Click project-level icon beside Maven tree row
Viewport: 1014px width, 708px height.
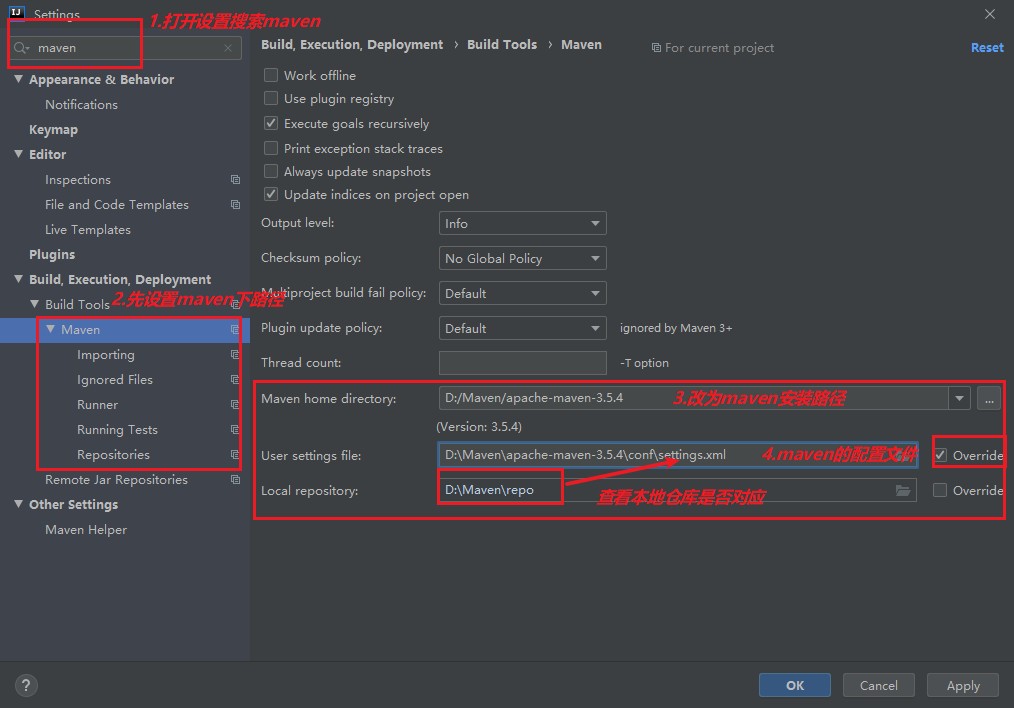[235, 330]
